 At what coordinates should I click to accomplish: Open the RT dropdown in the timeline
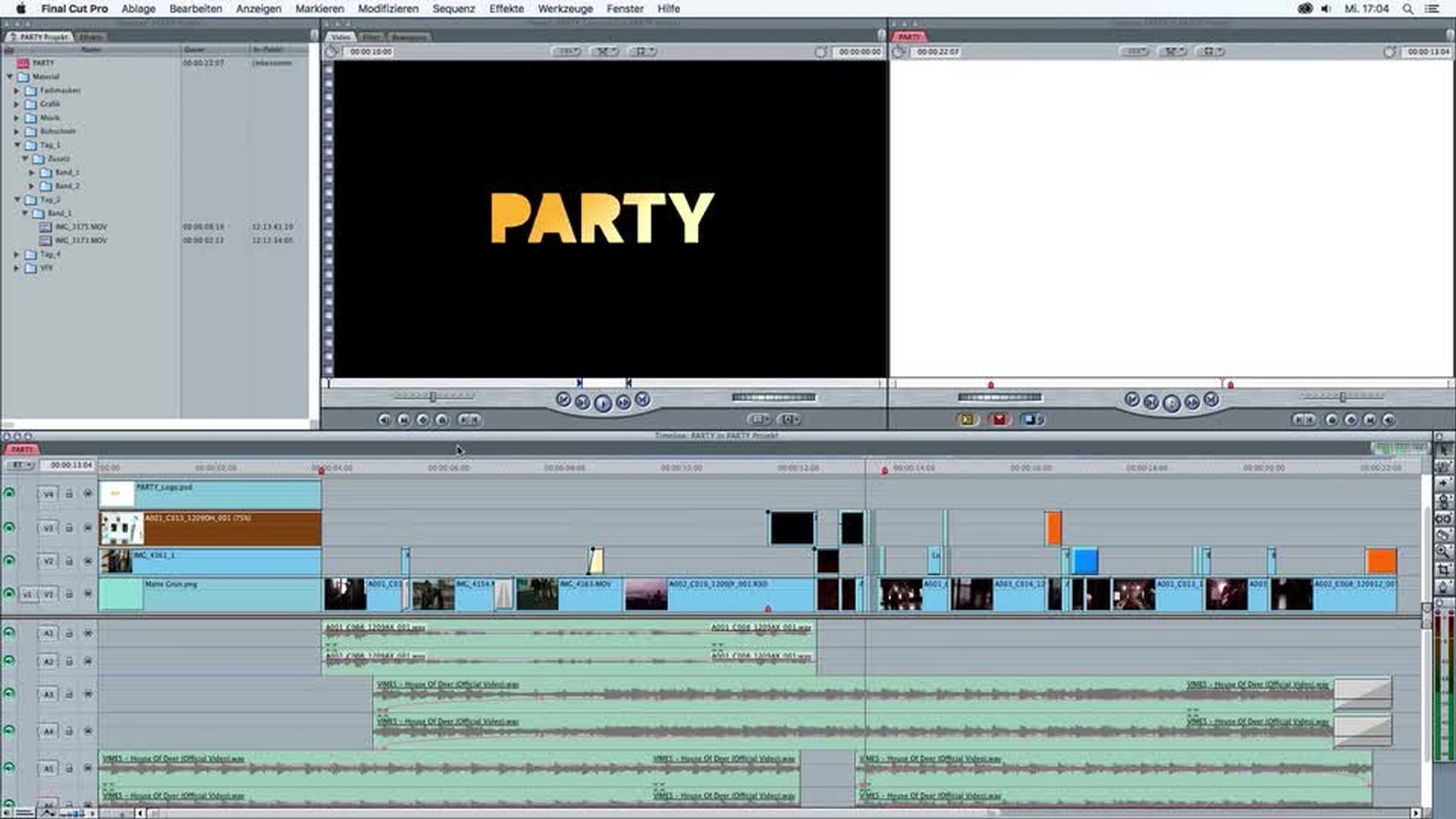[x=20, y=465]
